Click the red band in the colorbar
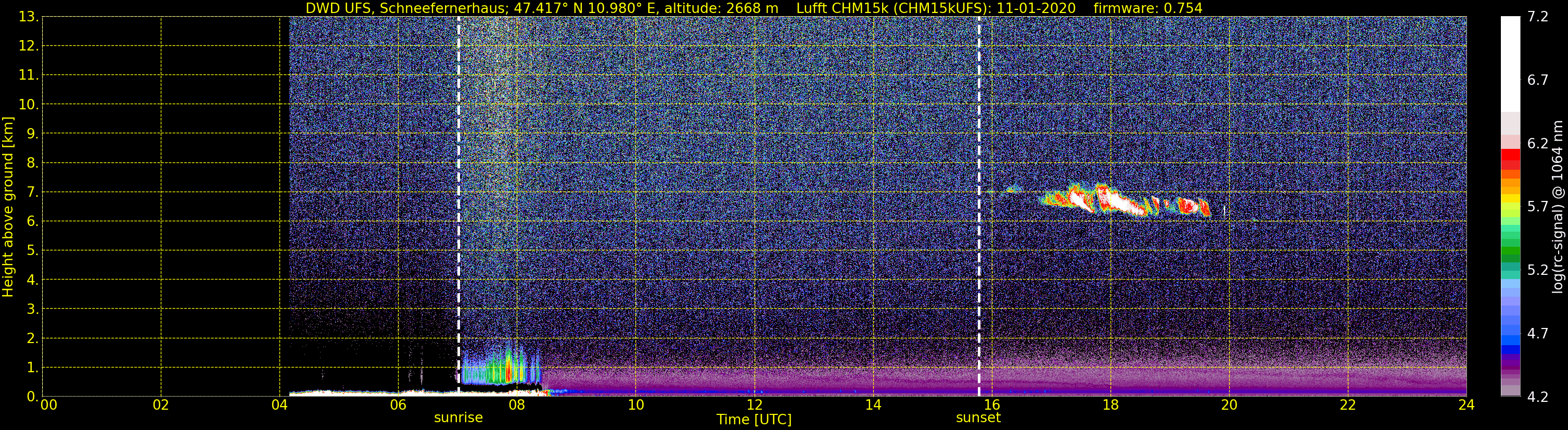 pos(1510,159)
